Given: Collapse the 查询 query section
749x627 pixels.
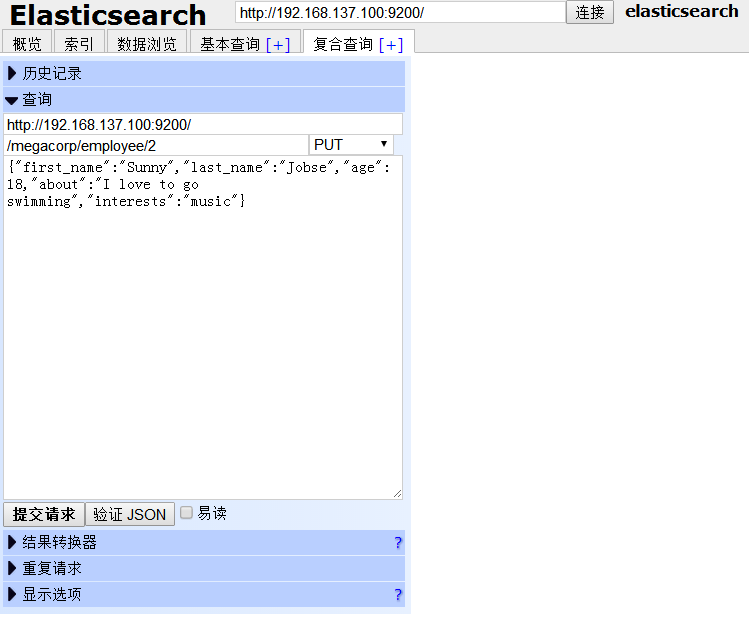Looking at the screenshot, I should (204, 99).
